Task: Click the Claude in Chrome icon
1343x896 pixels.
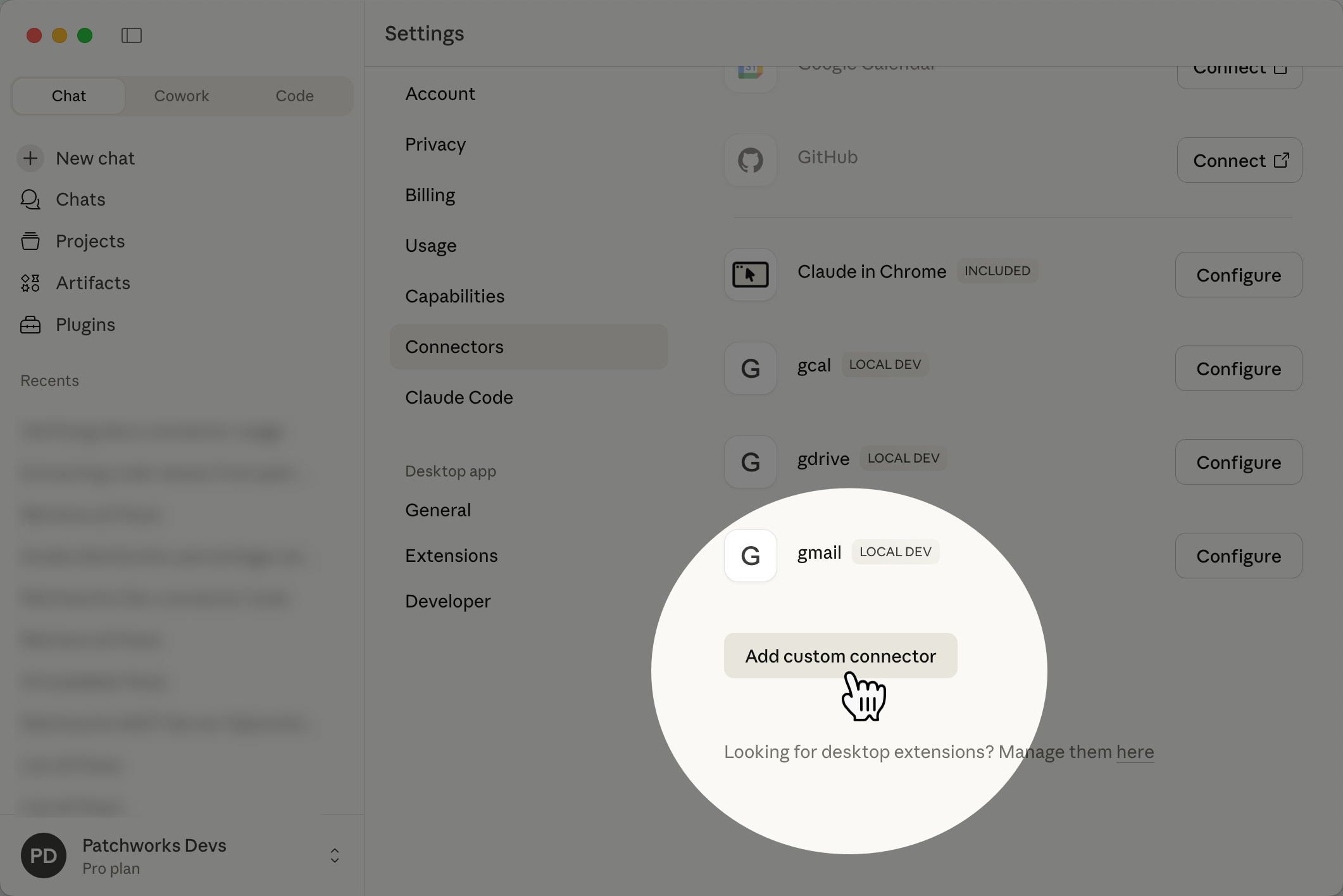Action: (750, 275)
